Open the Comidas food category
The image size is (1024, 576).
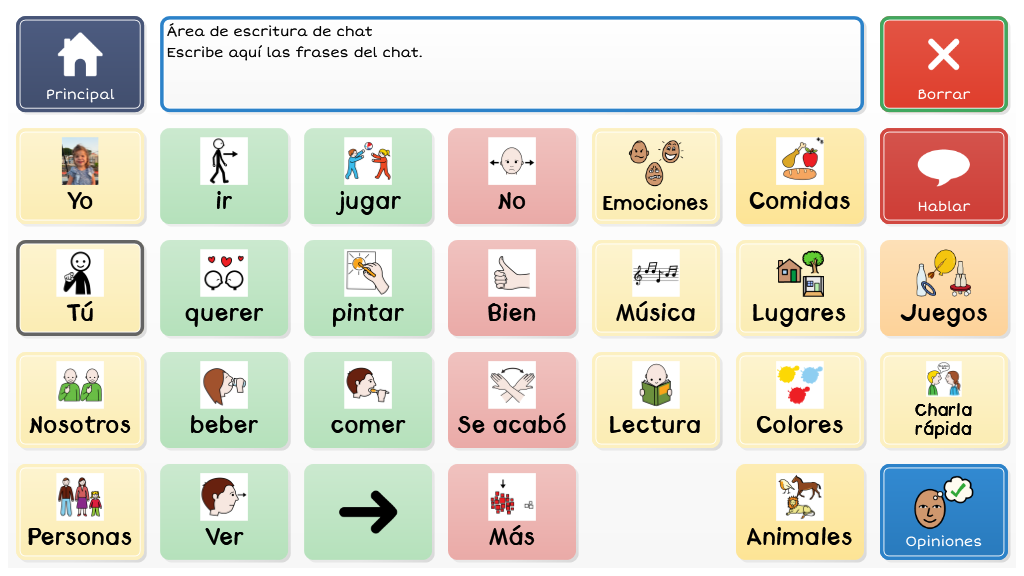pyautogui.click(x=799, y=176)
